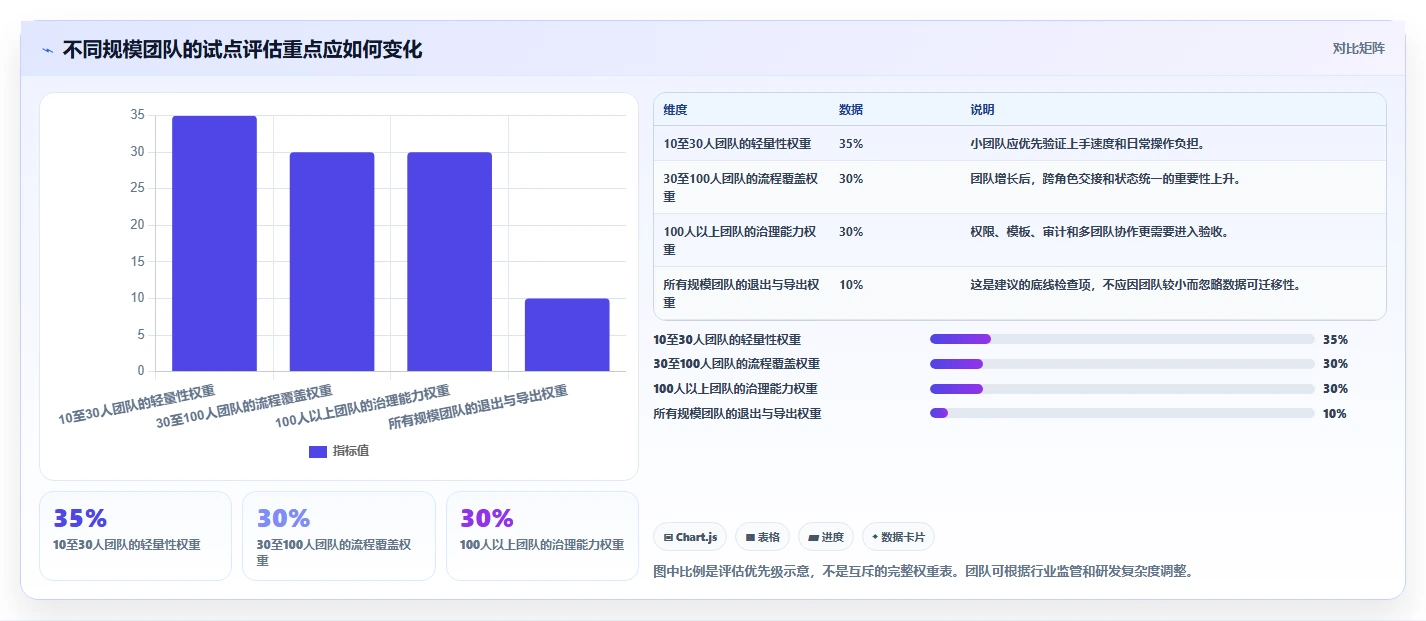Click the progress bar for 治理能力权重
Viewport: 1426px width, 621px height.
tap(1122, 389)
